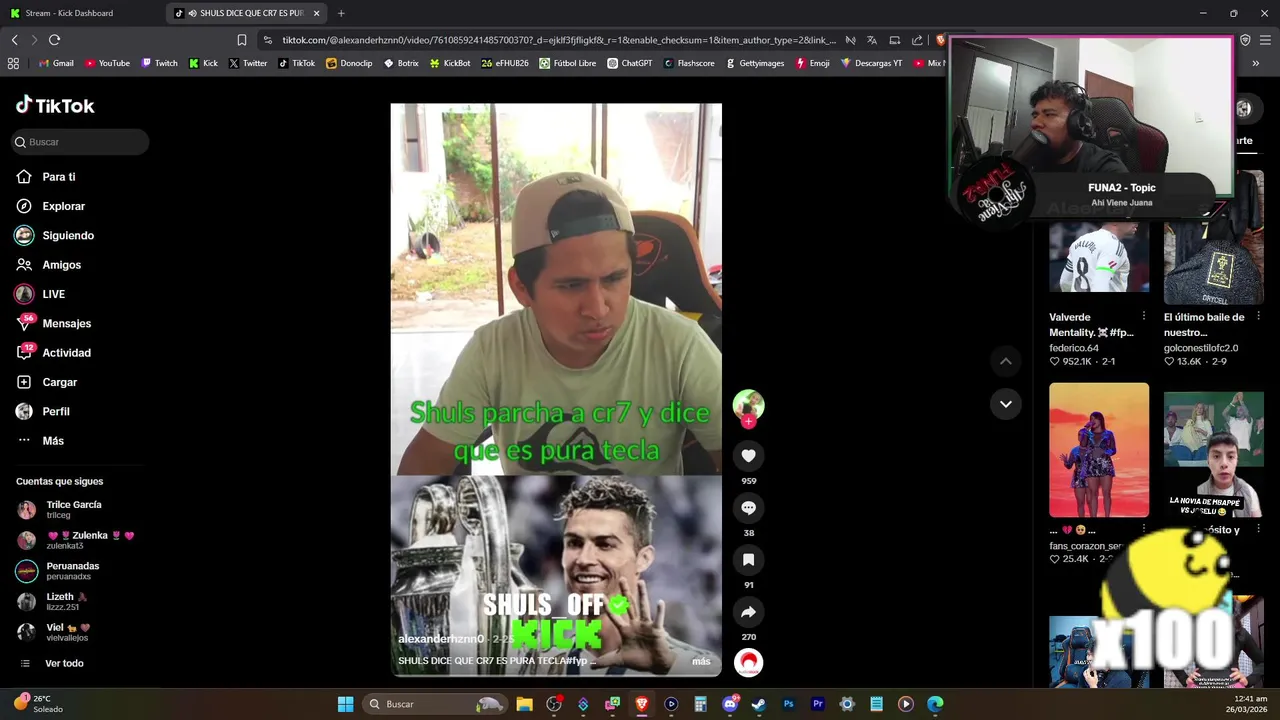Image resolution: width=1280 pixels, height=720 pixels.
Task: Open File Explorer from taskbar
Action: click(x=524, y=704)
